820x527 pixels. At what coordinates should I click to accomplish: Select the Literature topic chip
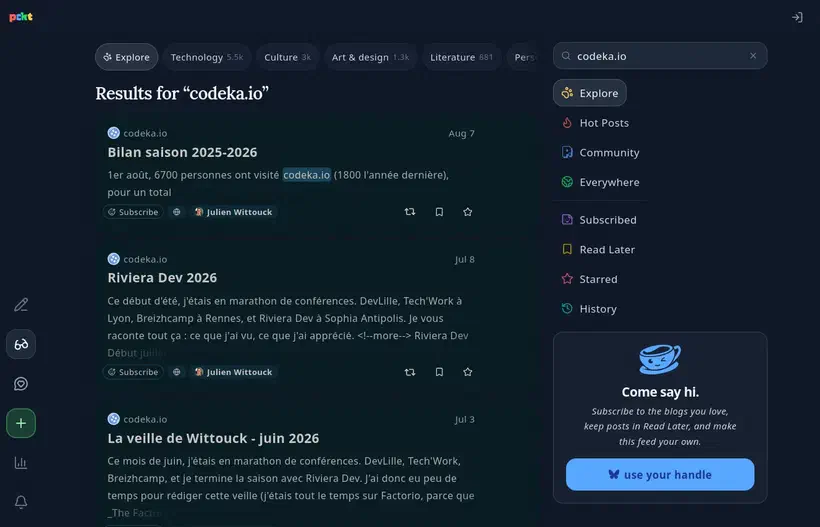461,57
